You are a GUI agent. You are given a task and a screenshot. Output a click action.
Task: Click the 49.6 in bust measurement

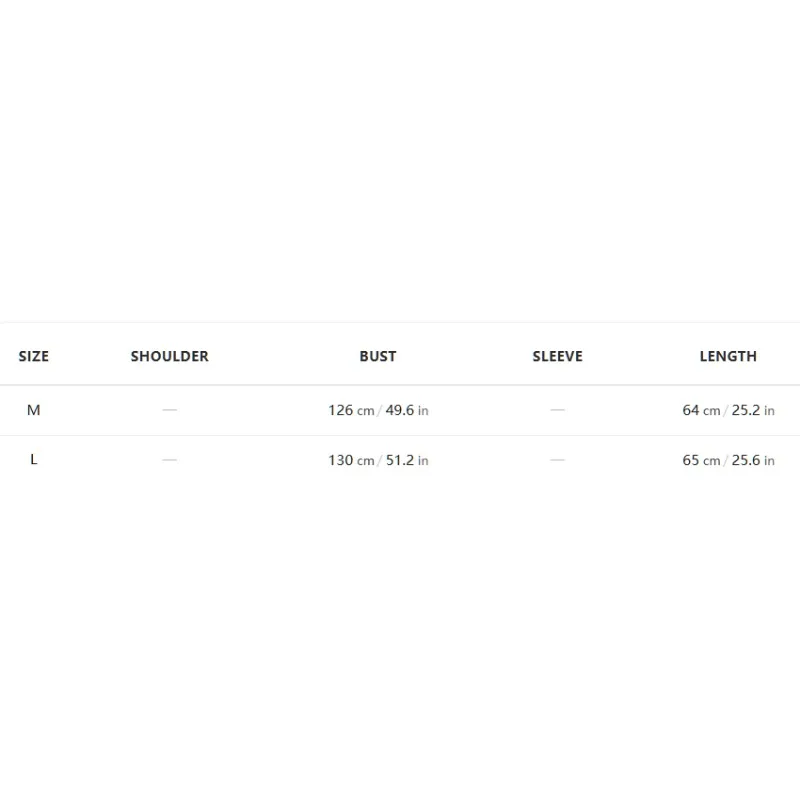pos(407,410)
